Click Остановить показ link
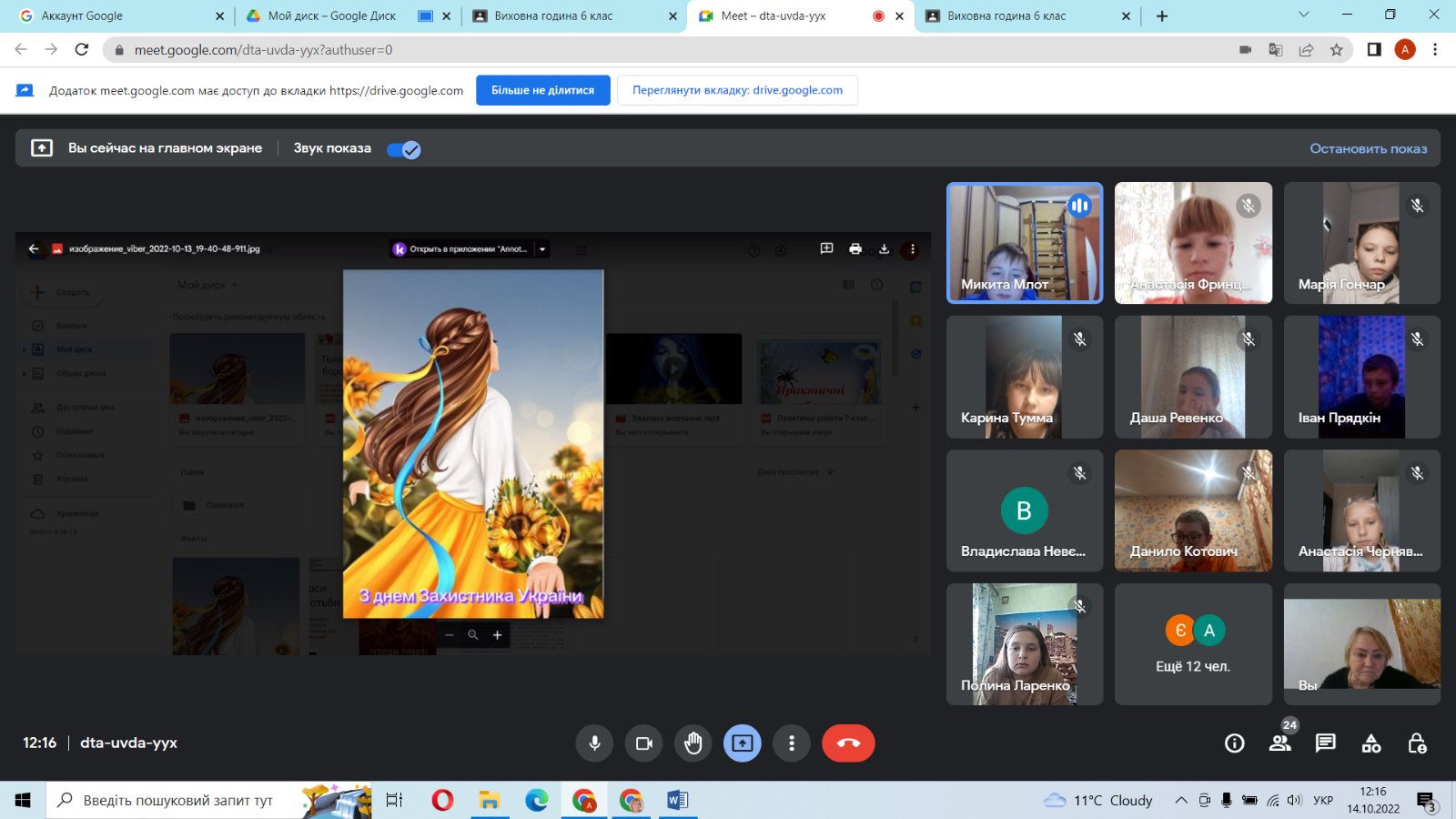Image resolution: width=1456 pixels, height=819 pixels. pos(1369,148)
